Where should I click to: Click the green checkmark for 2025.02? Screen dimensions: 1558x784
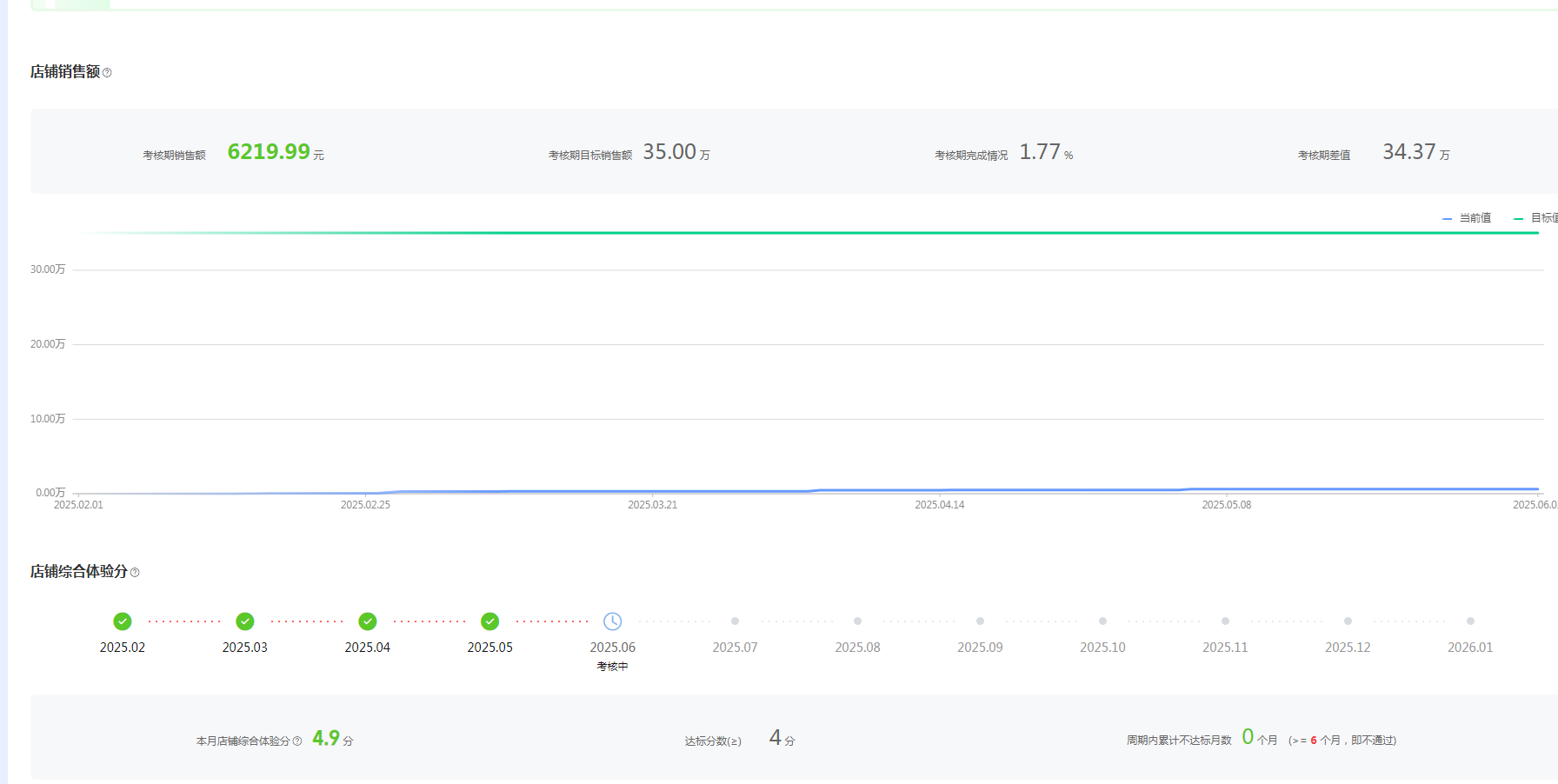click(123, 621)
